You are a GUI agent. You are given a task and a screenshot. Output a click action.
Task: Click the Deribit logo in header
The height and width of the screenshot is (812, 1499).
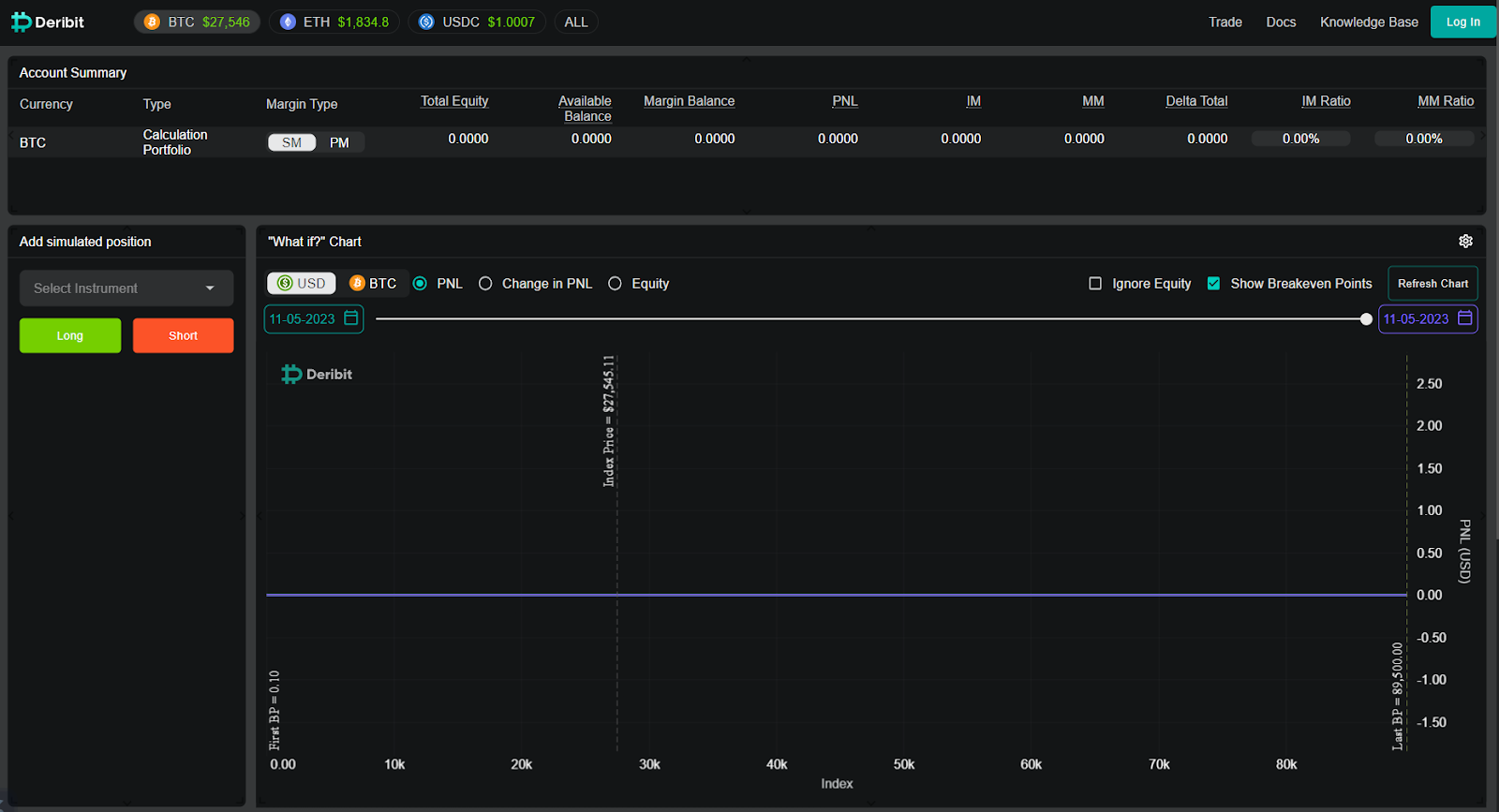pyautogui.click(x=48, y=22)
